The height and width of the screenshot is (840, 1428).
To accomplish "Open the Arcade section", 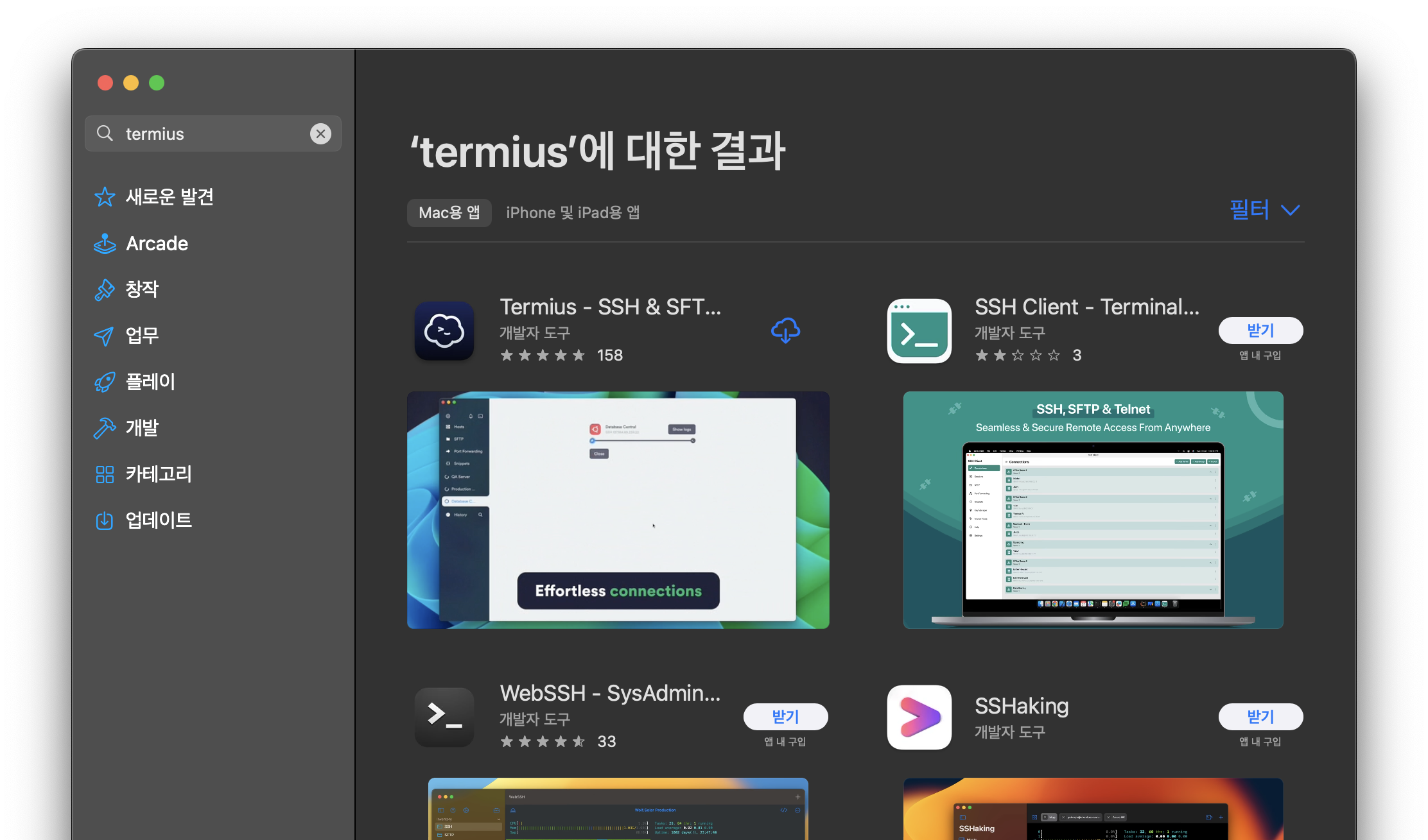I will (x=157, y=244).
